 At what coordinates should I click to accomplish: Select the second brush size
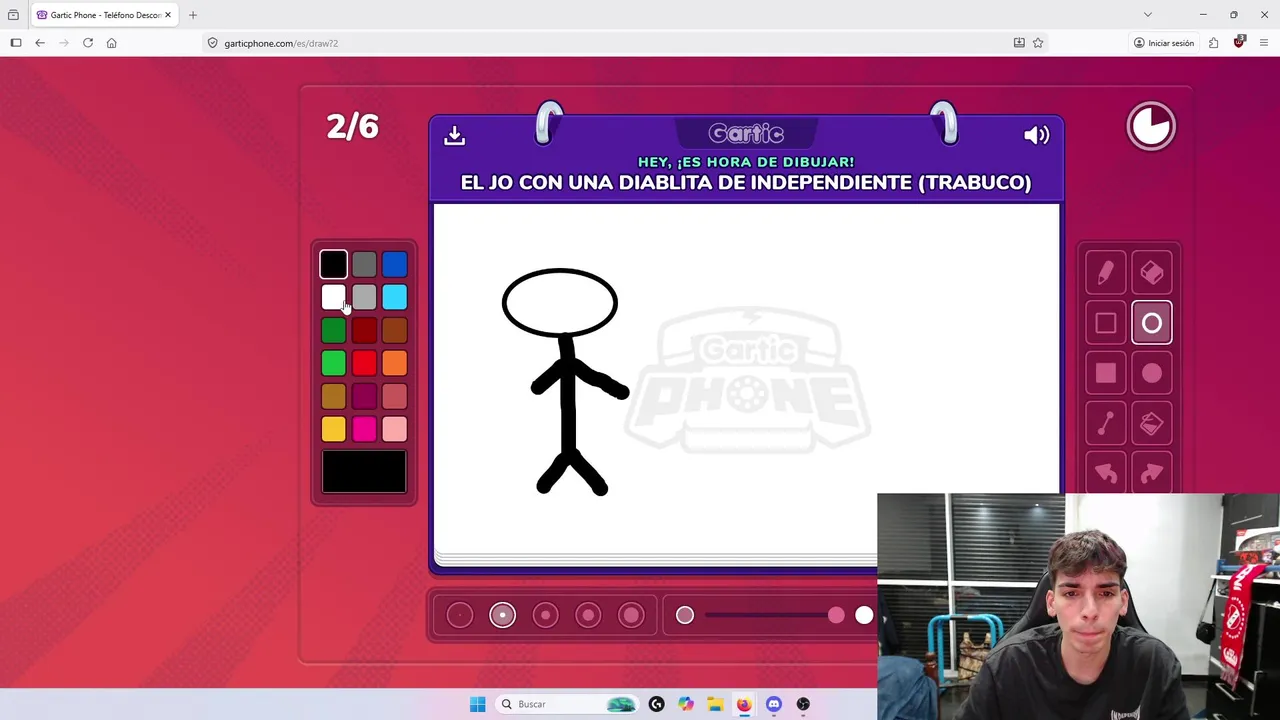pos(502,615)
